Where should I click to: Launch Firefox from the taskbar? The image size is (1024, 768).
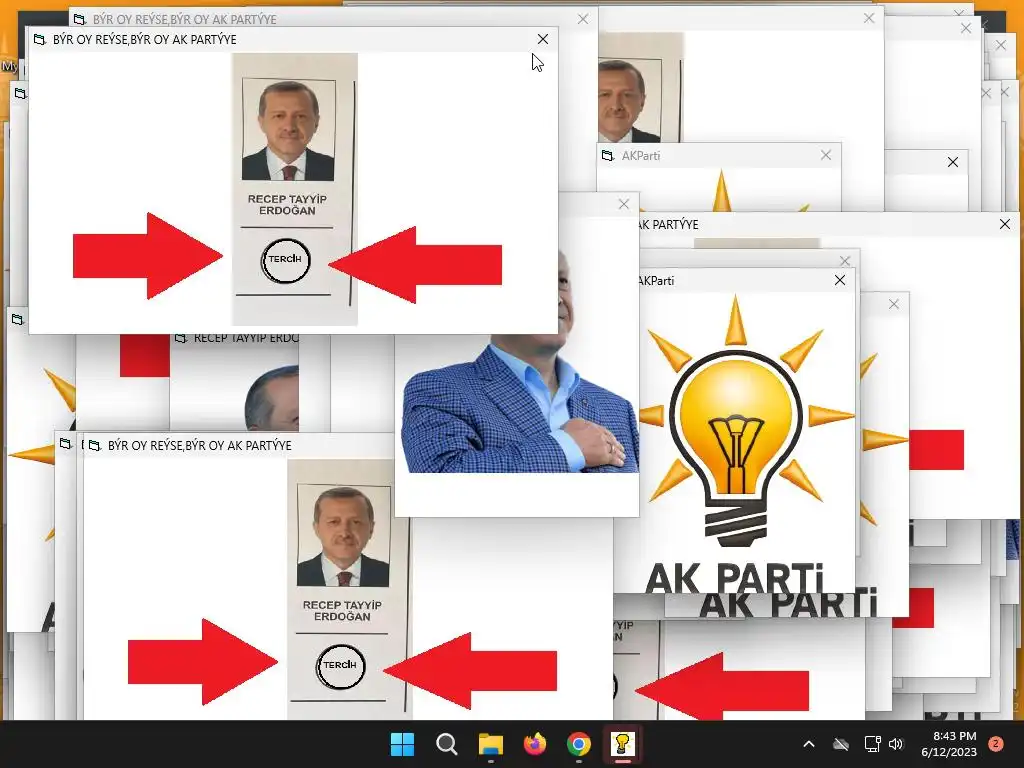(x=535, y=744)
